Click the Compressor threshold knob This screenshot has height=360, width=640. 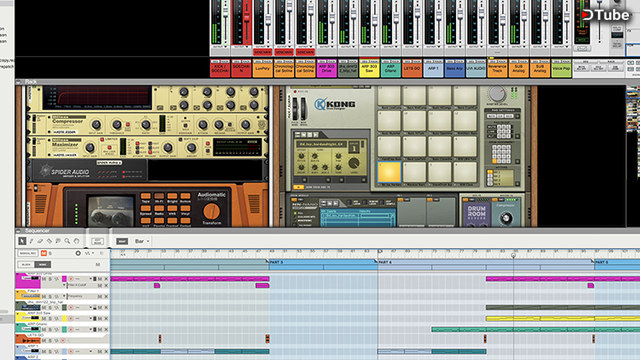tap(117, 124)
